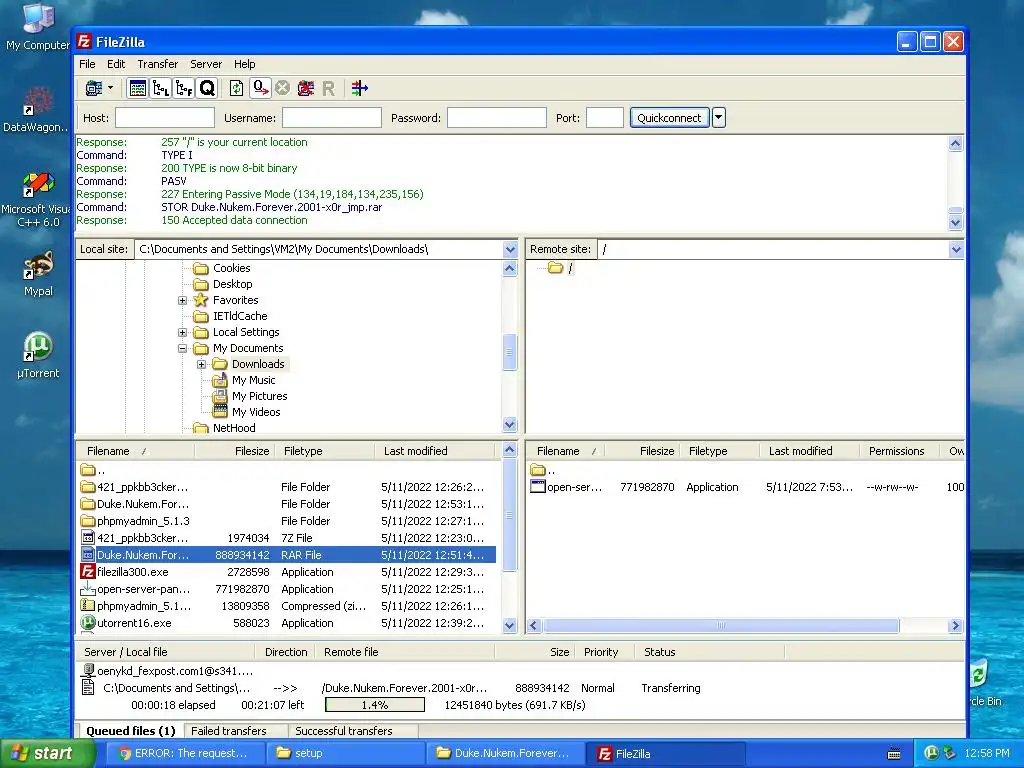The height and width of the screenshot is (768, 1024).
Task: Open the My Computer desktop icon
Action: 39,27
